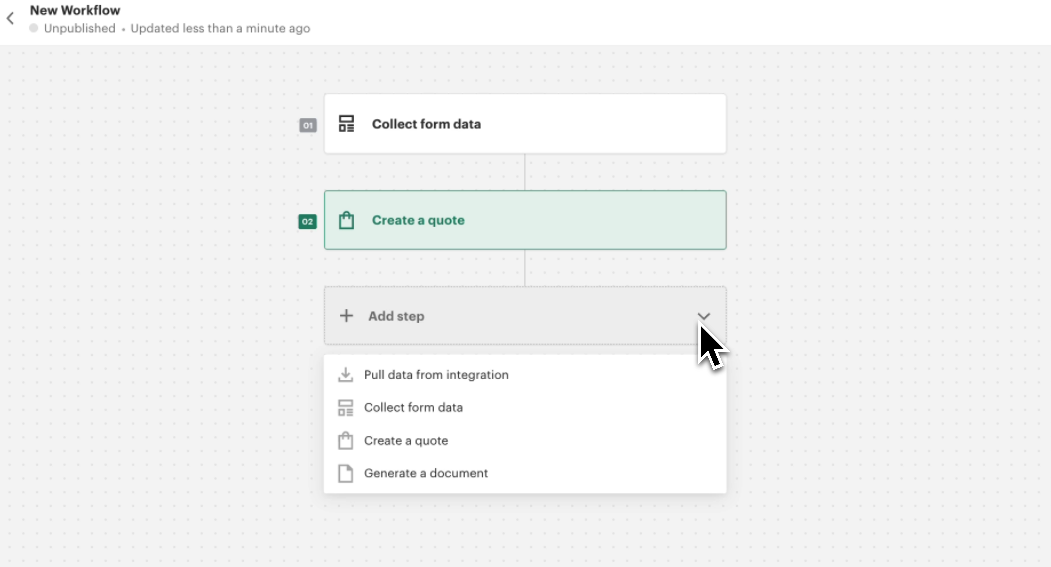Click the grey Unpublished status dot
The image size is (1051, 567).
click(x=34, y=28)
